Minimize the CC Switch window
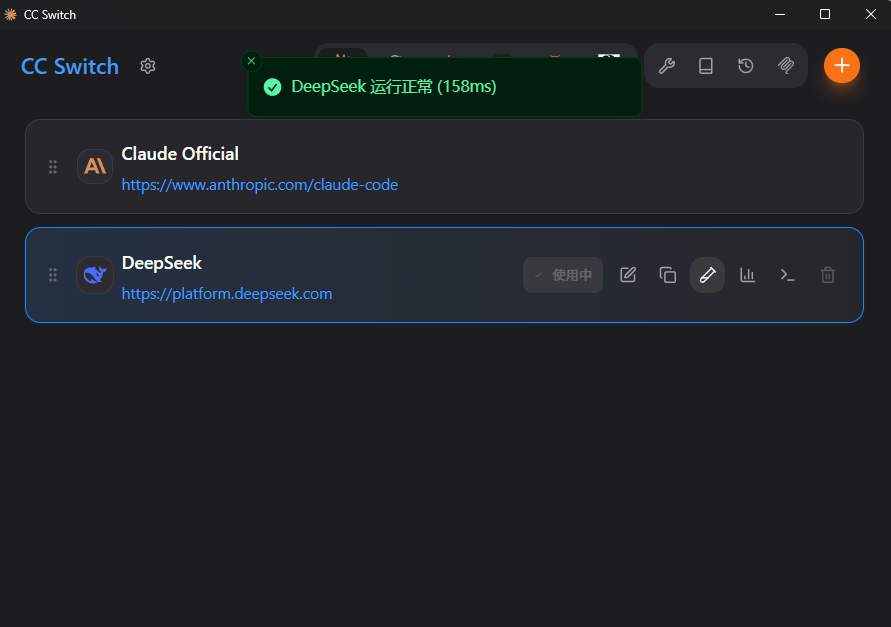The image size is (891, 627). pyautogui.click(x=780, y=14)
